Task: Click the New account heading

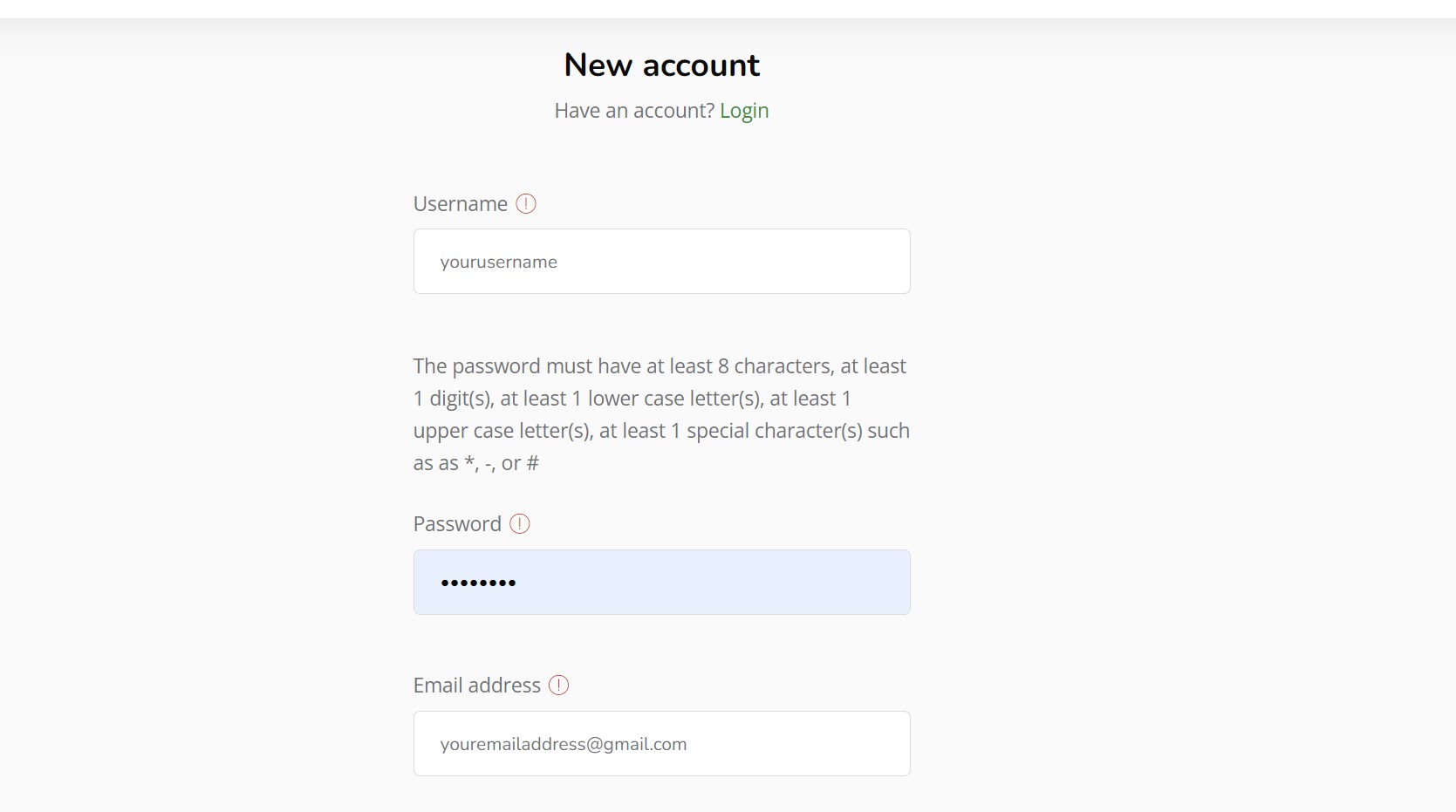Action: click(x=662, y=65)
